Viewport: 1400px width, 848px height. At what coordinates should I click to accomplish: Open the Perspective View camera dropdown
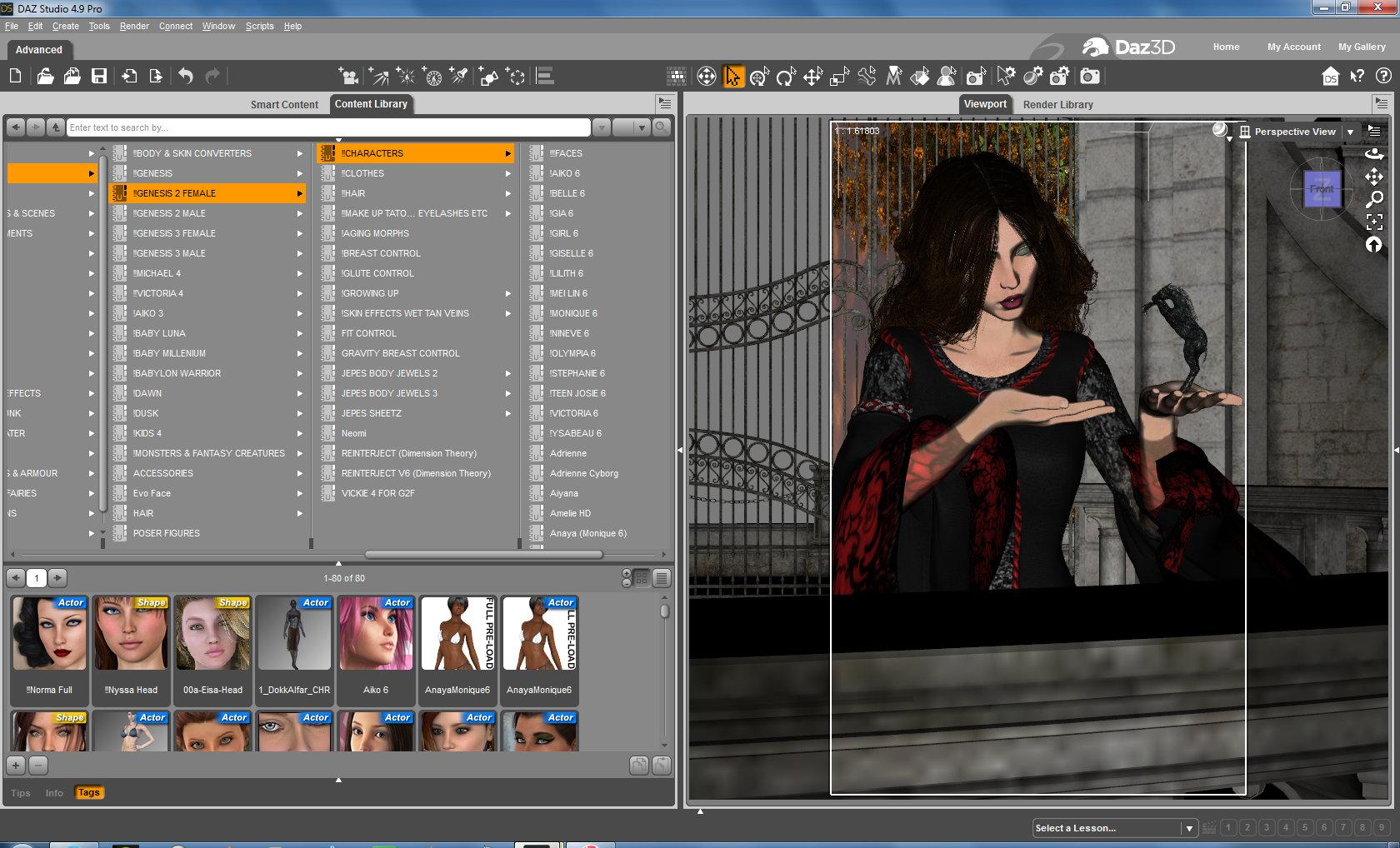pos(1350,132)
